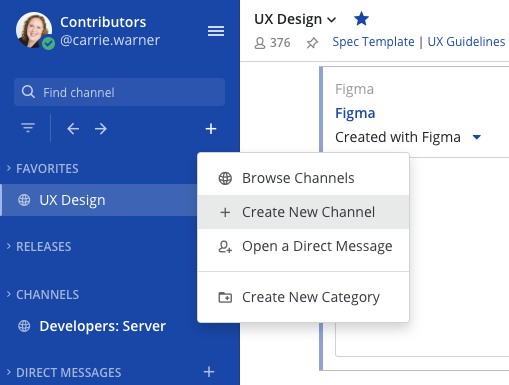This screenshot has width=509, height=385.
Task: Select UX Design channel in sidebar
Action: (99, 200)
